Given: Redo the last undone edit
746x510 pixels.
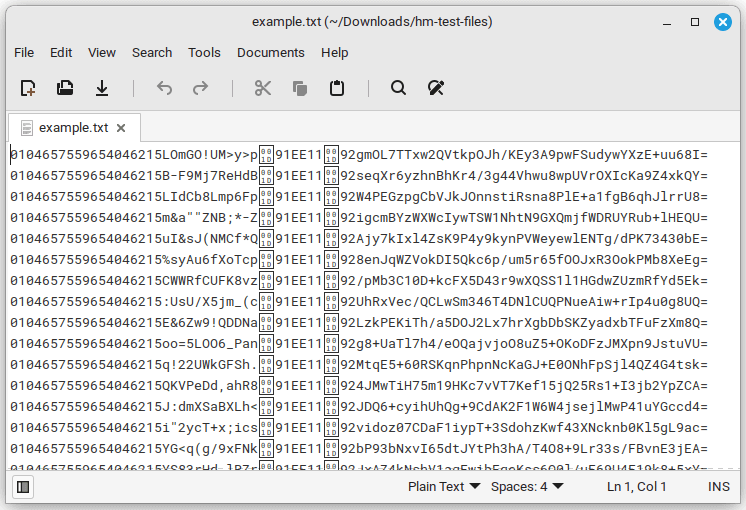Looking at the screenshot, I should (200, 88).
